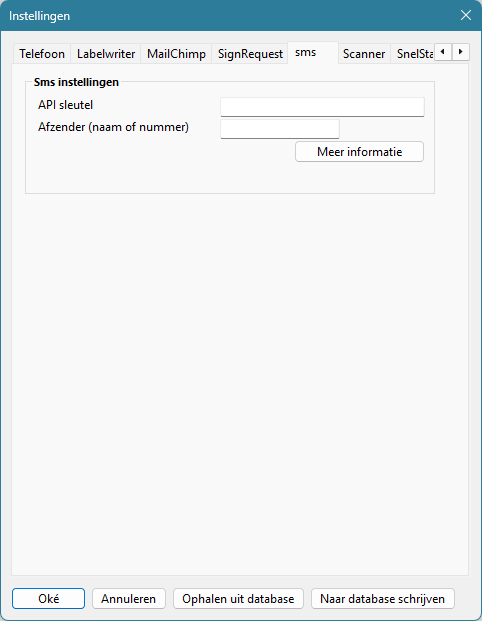This screenshot has height=621, width=482.
Task: Confirm with the Oké button
Action: (48, 598)
